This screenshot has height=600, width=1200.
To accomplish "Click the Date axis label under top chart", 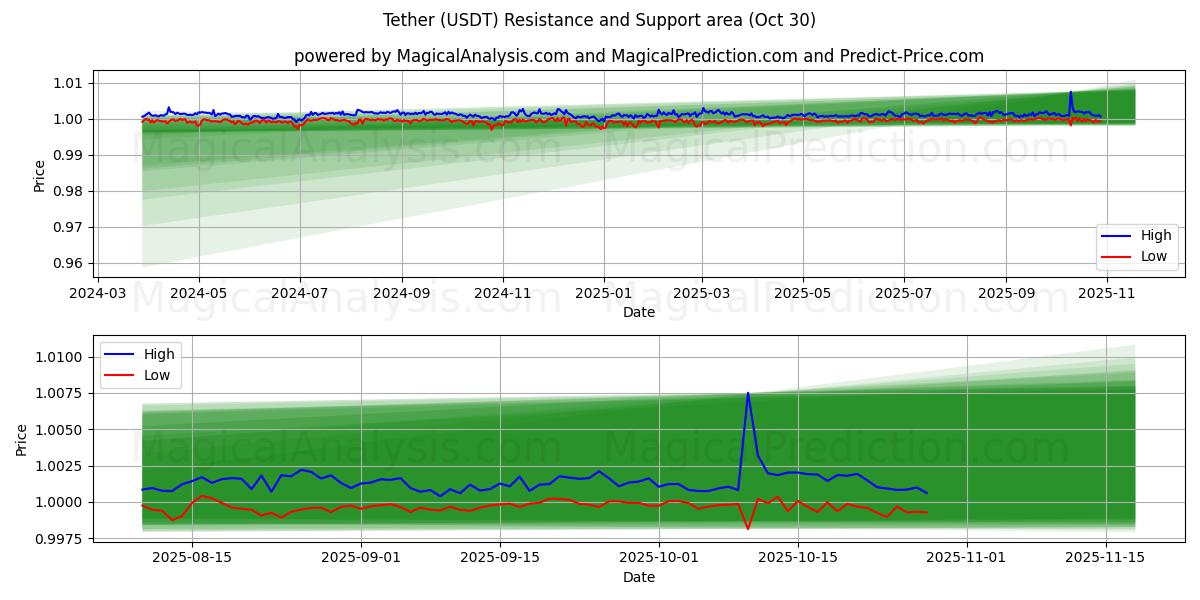I will click(638, 312).
